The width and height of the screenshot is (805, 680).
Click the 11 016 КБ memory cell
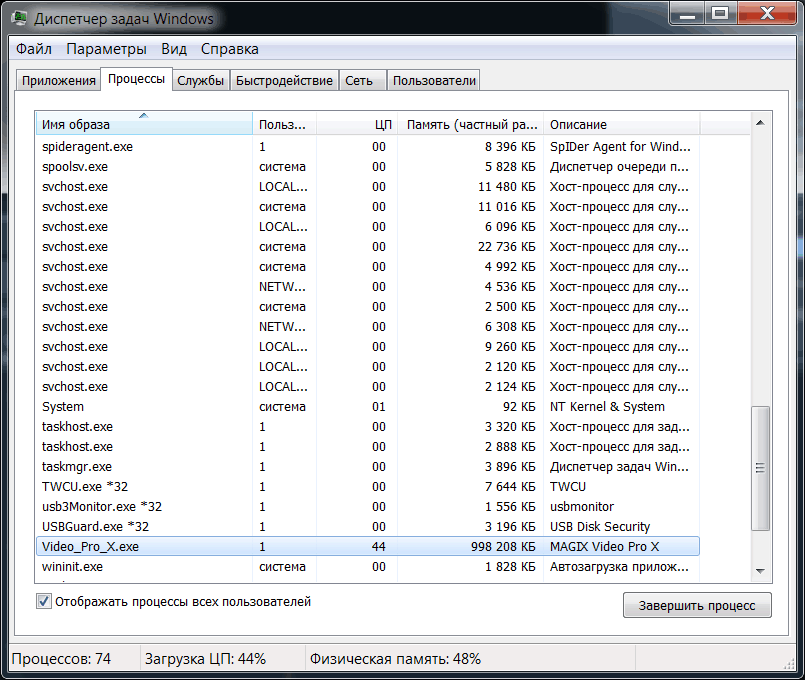tap(507, 207)
